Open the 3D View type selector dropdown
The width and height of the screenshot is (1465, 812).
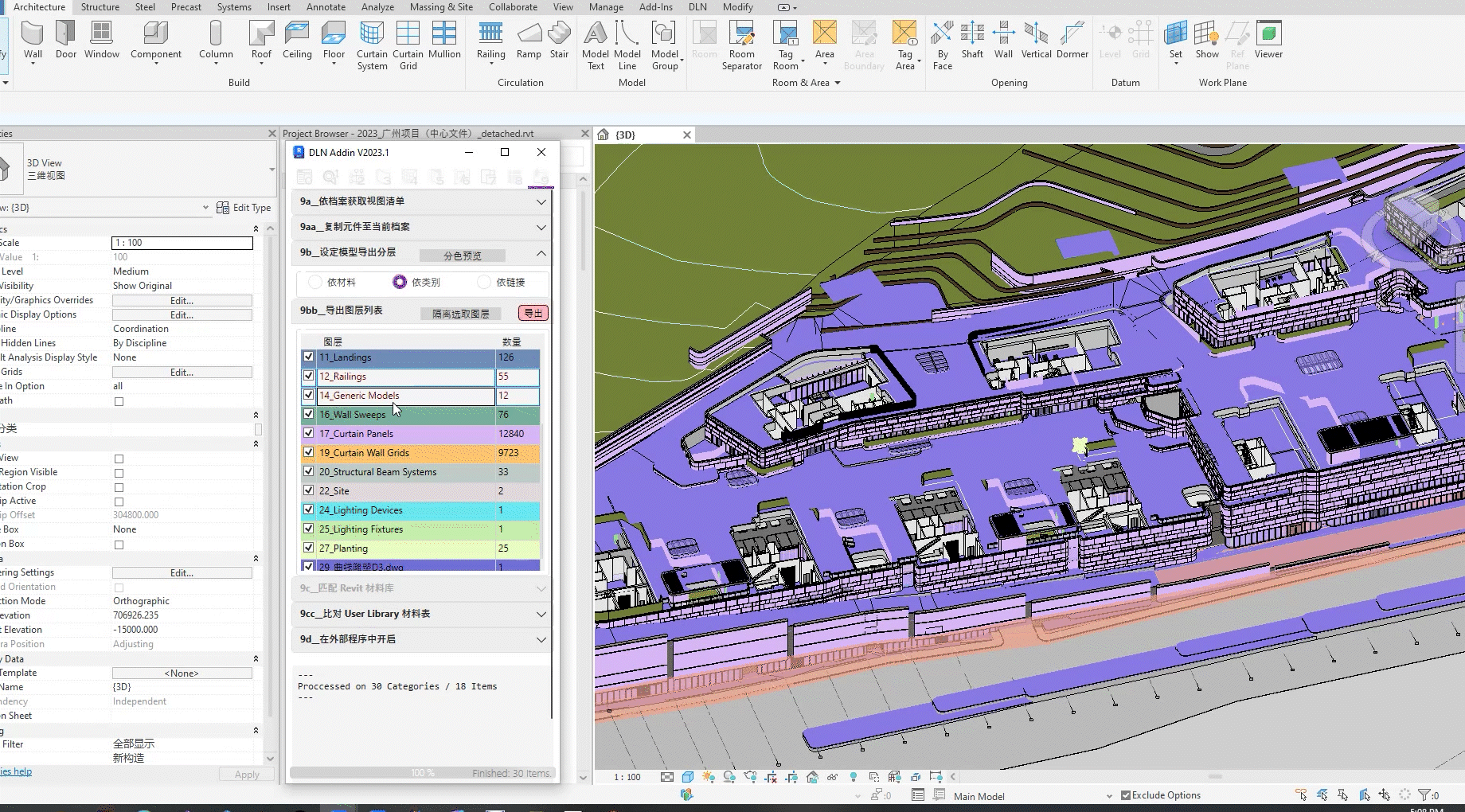[272, 170]
